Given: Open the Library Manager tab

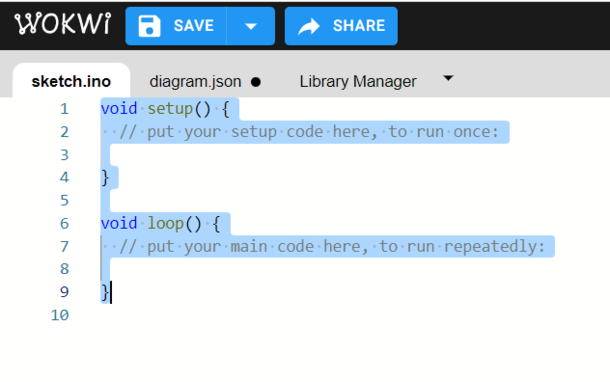Looking at the screenshot, I should pyautogui.click(x=358, y=82).
